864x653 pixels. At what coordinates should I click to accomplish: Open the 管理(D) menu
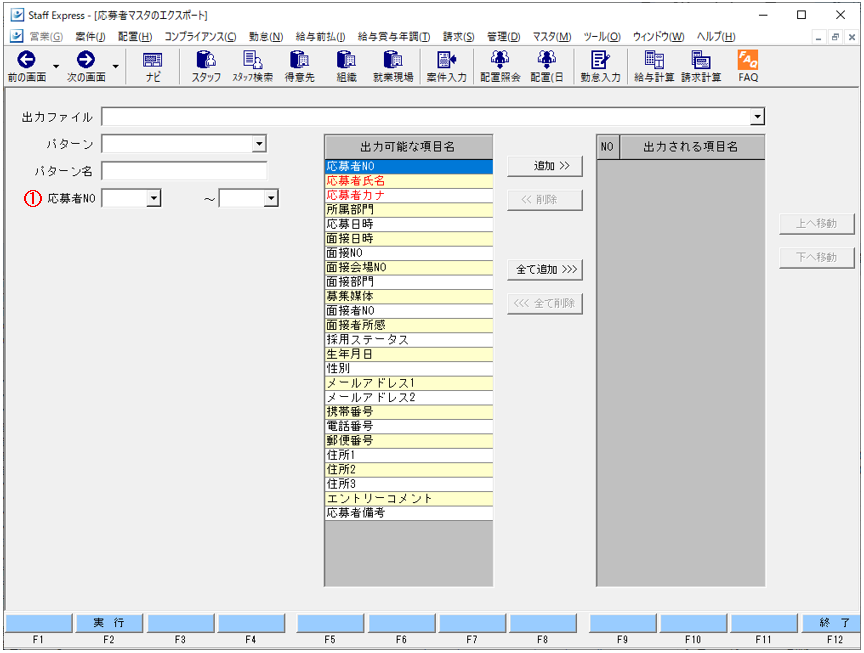(504, 37)
